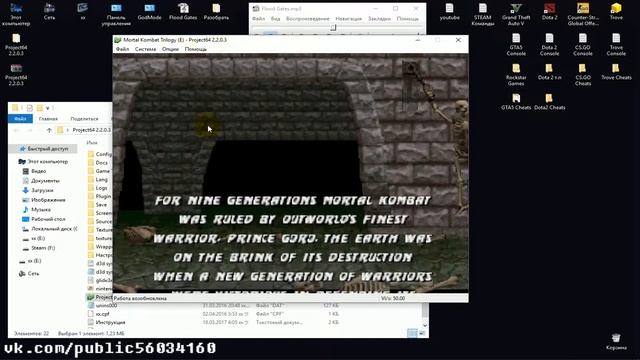Launch Grand Theft Auto V shortcut
640x360 pixels.
click(516, 14)
